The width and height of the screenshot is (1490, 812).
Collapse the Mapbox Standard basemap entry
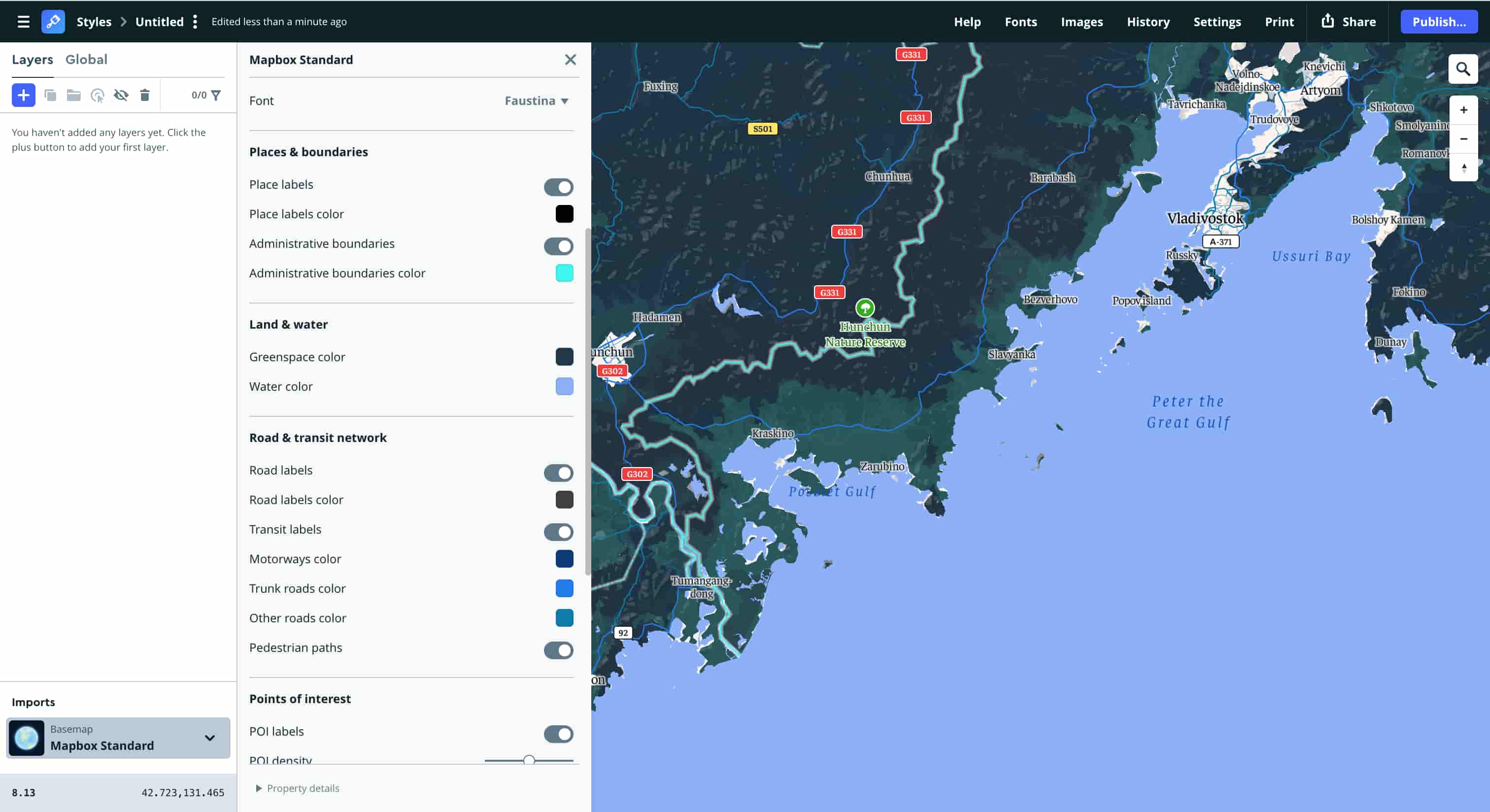coord(209,738)
